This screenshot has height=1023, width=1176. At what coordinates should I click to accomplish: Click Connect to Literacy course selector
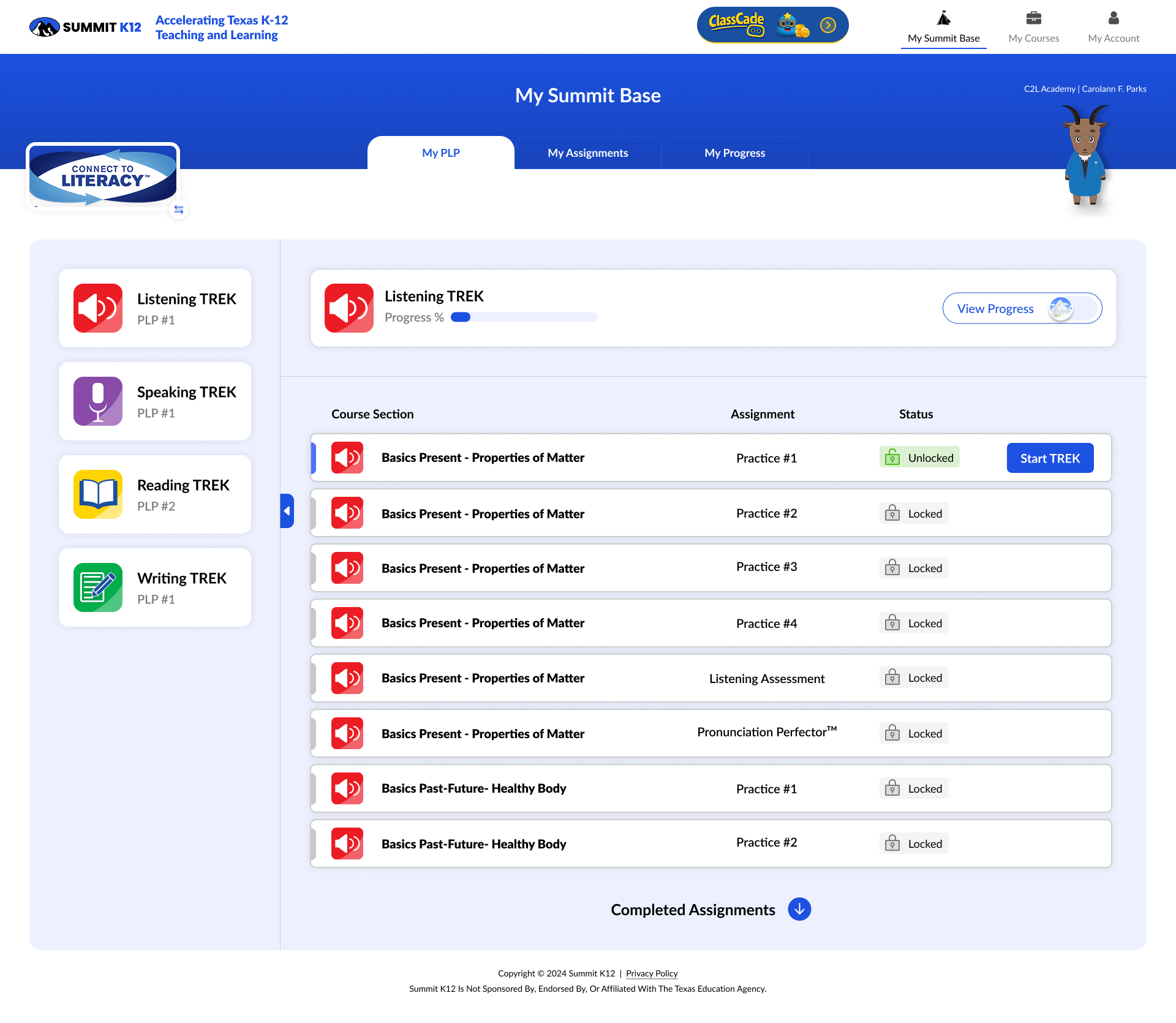[103, 176]
